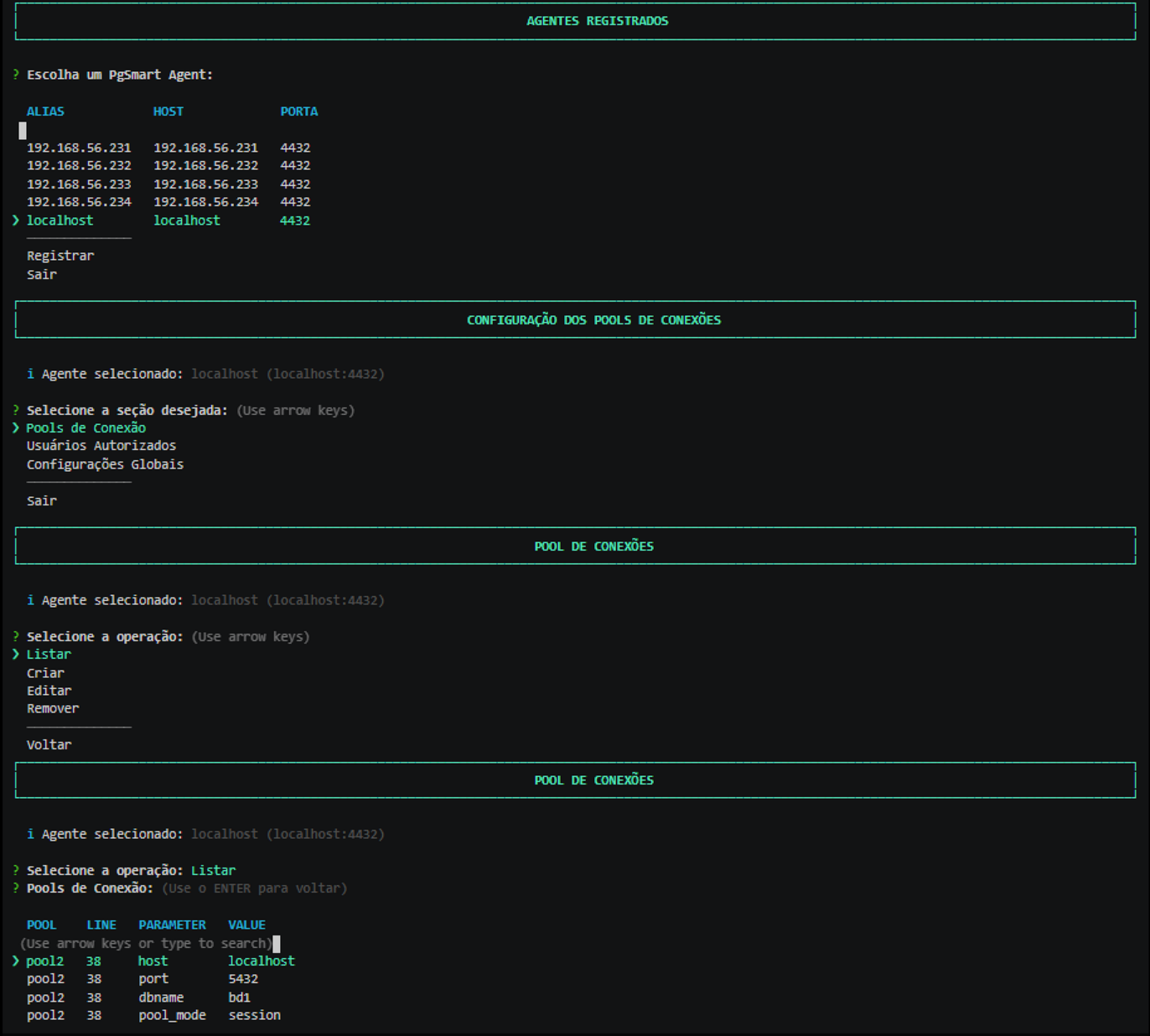Choose the Remover operation
Viewport: 1150px width, 1036px height.
coord(53,709)
